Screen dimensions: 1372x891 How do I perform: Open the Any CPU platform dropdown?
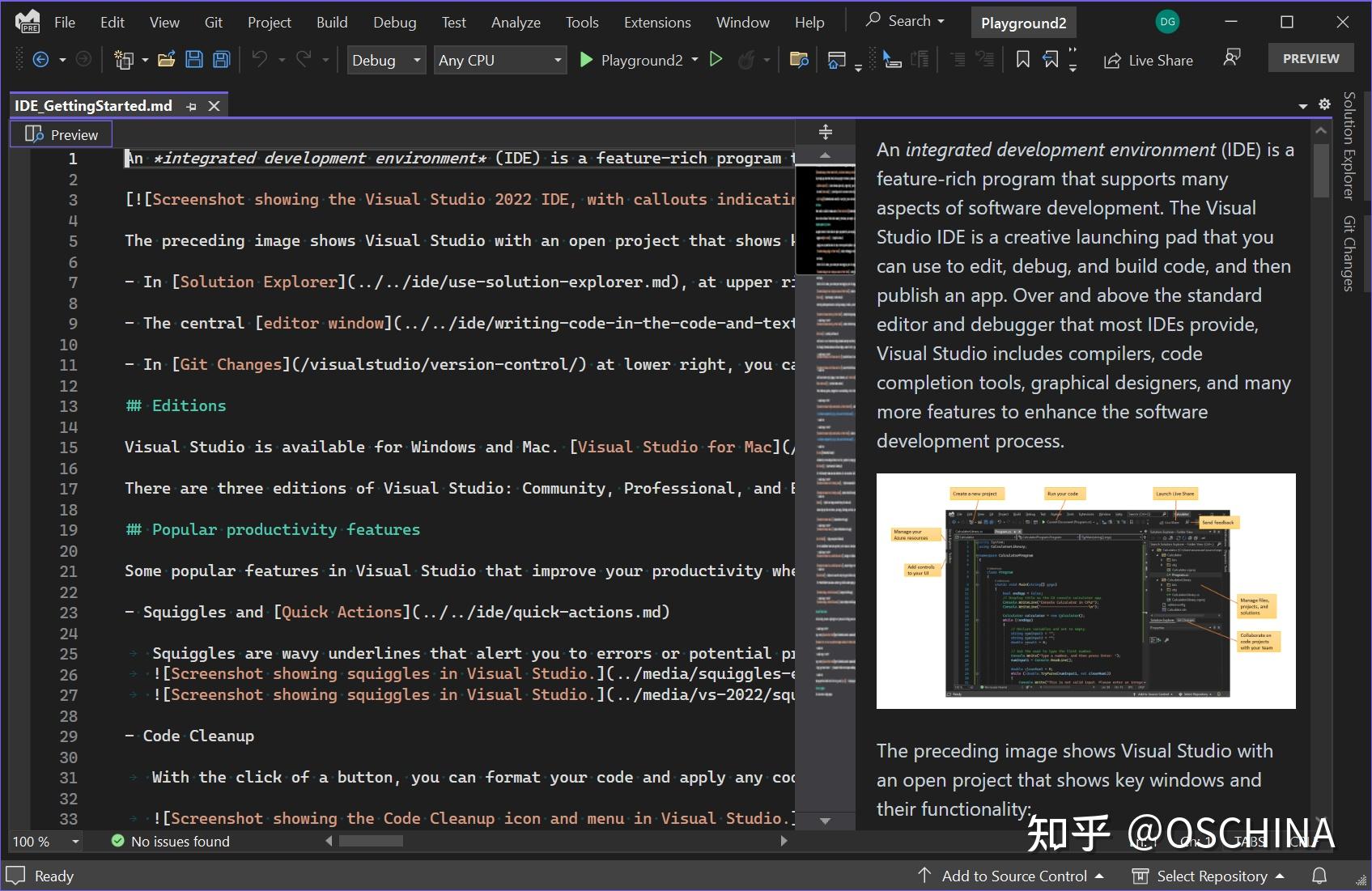[x=499, y=59]
